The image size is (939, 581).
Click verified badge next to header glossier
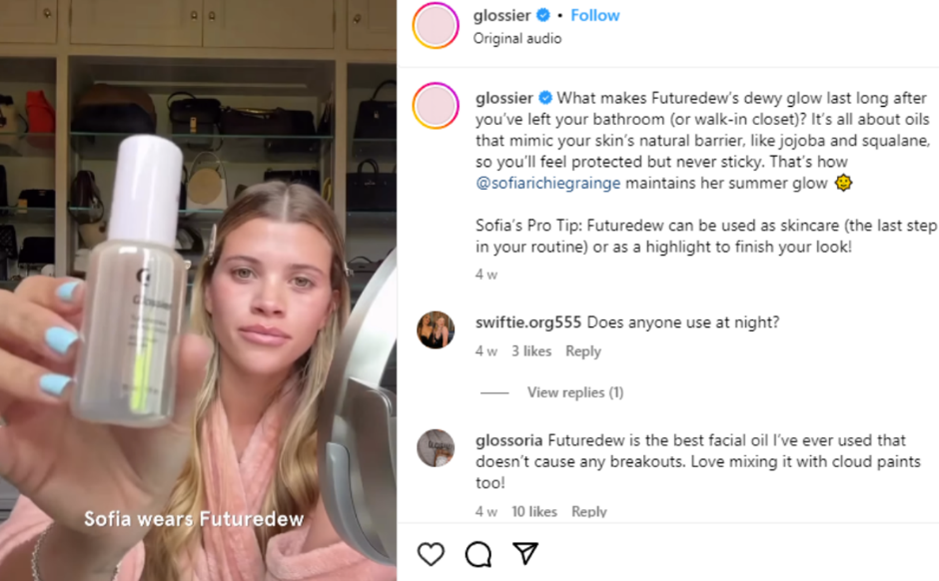pyautogui.click(x=543, y=15)
